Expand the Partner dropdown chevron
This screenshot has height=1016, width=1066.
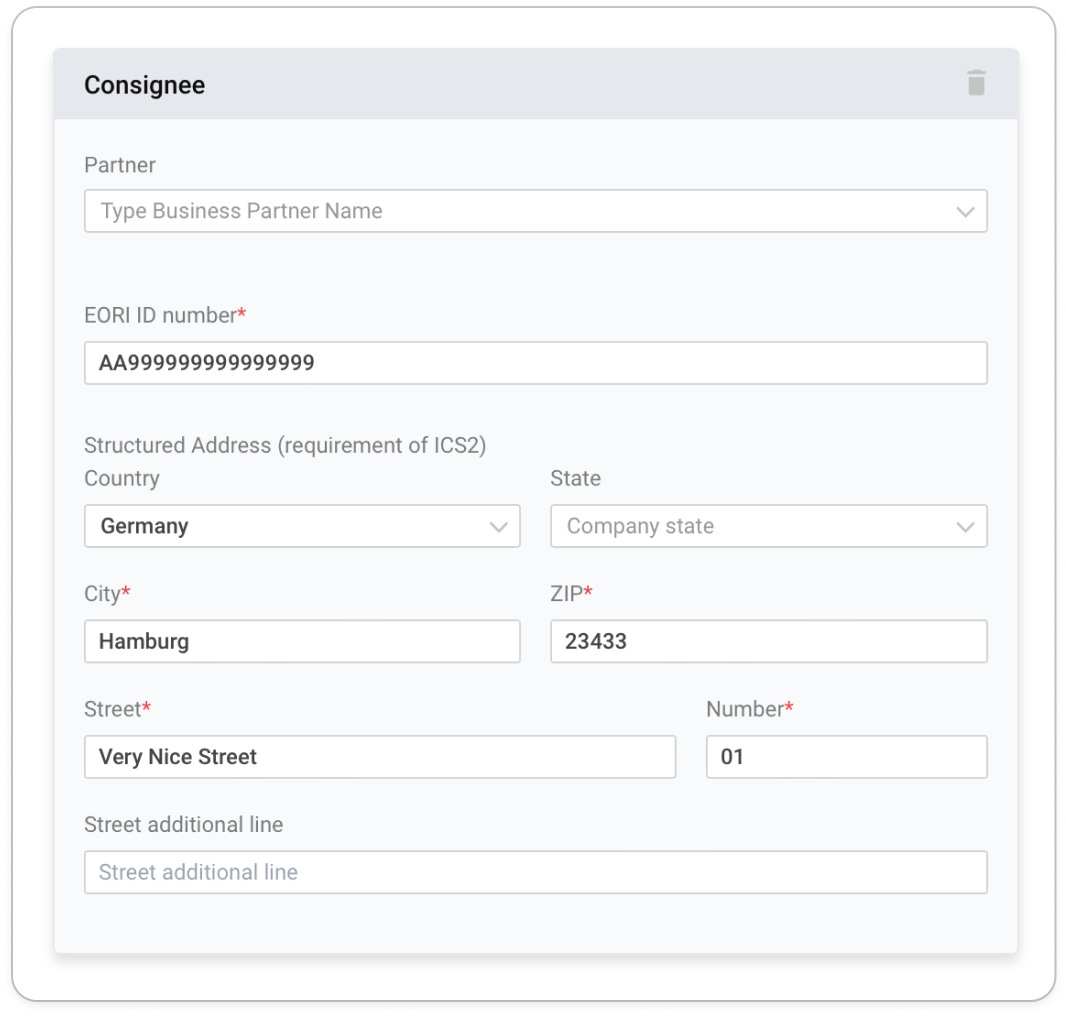pyautogui.click(x=965, y=211)
